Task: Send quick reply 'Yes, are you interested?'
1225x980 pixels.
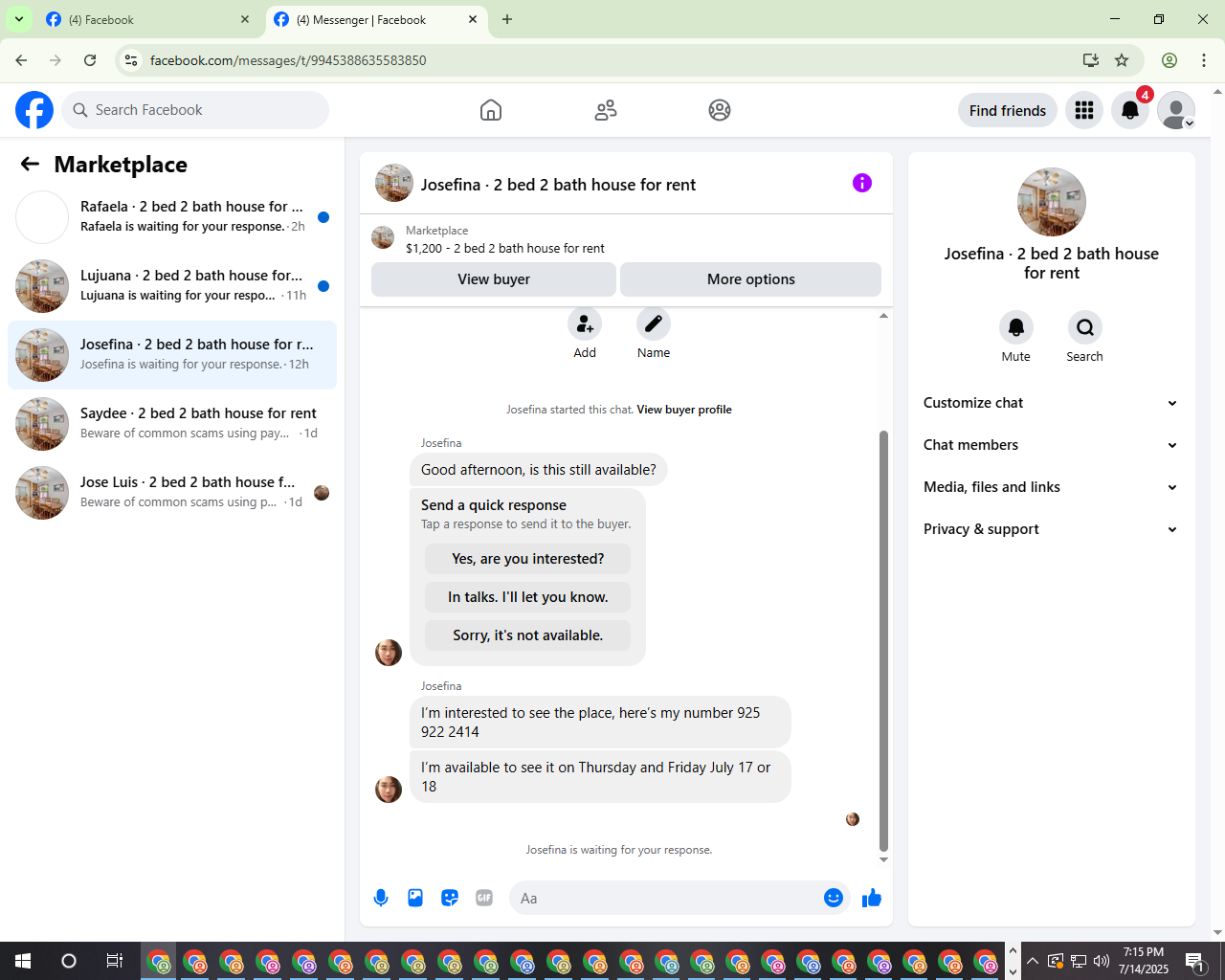Action: 528,559
